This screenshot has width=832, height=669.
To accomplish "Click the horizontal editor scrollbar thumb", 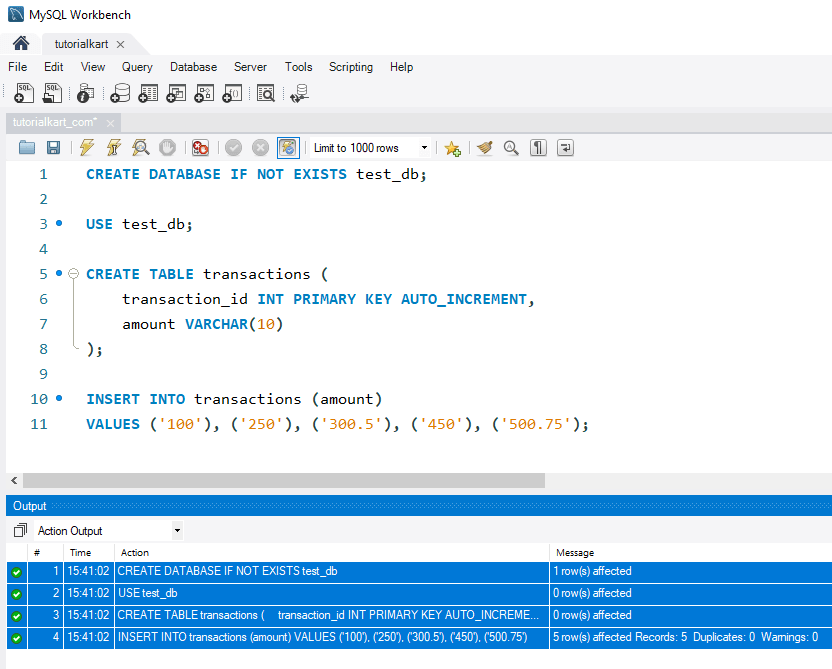I will point(284,480).
